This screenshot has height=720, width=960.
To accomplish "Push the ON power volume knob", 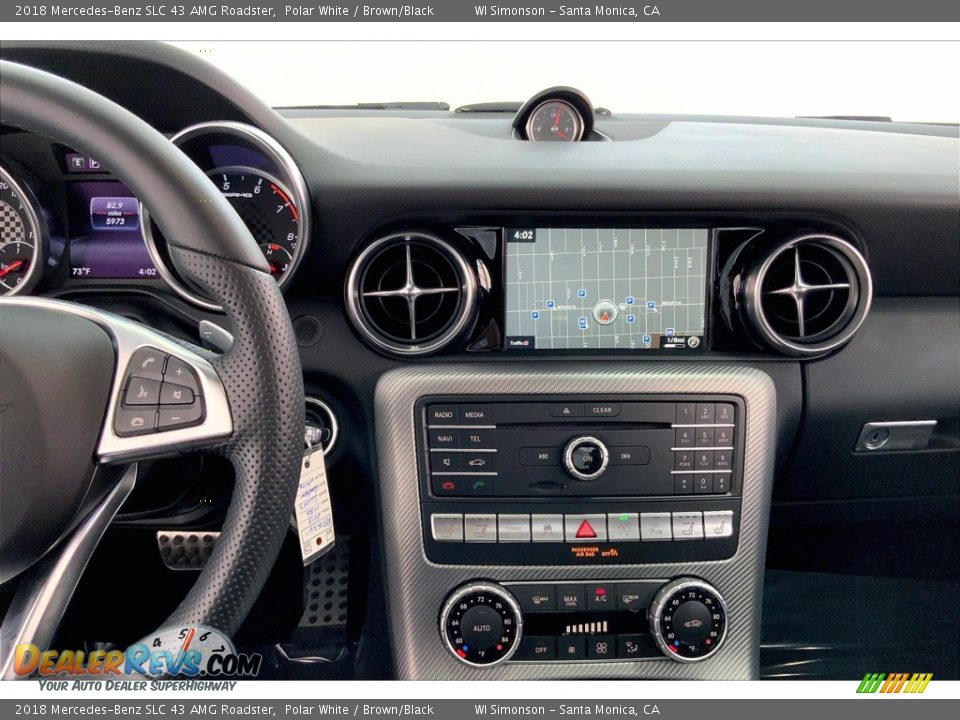I will pos(585,457).
